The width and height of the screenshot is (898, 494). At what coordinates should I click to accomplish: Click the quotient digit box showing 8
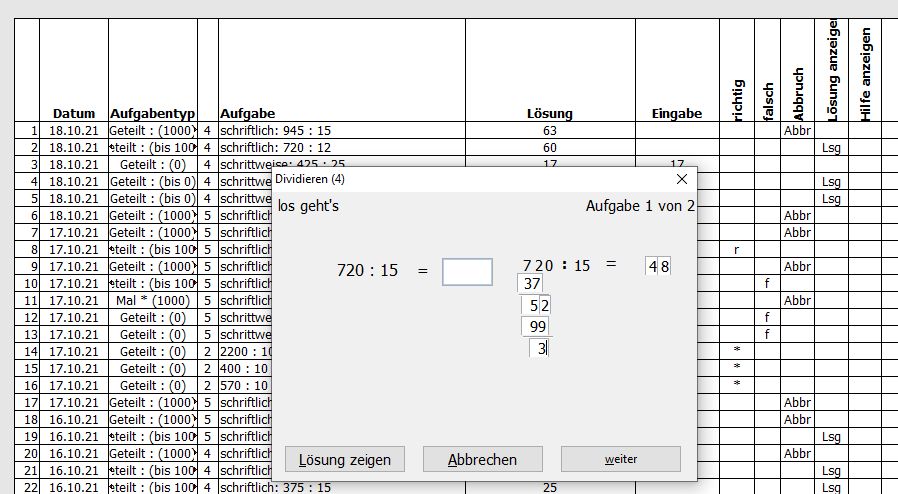(x=664, y=266)
